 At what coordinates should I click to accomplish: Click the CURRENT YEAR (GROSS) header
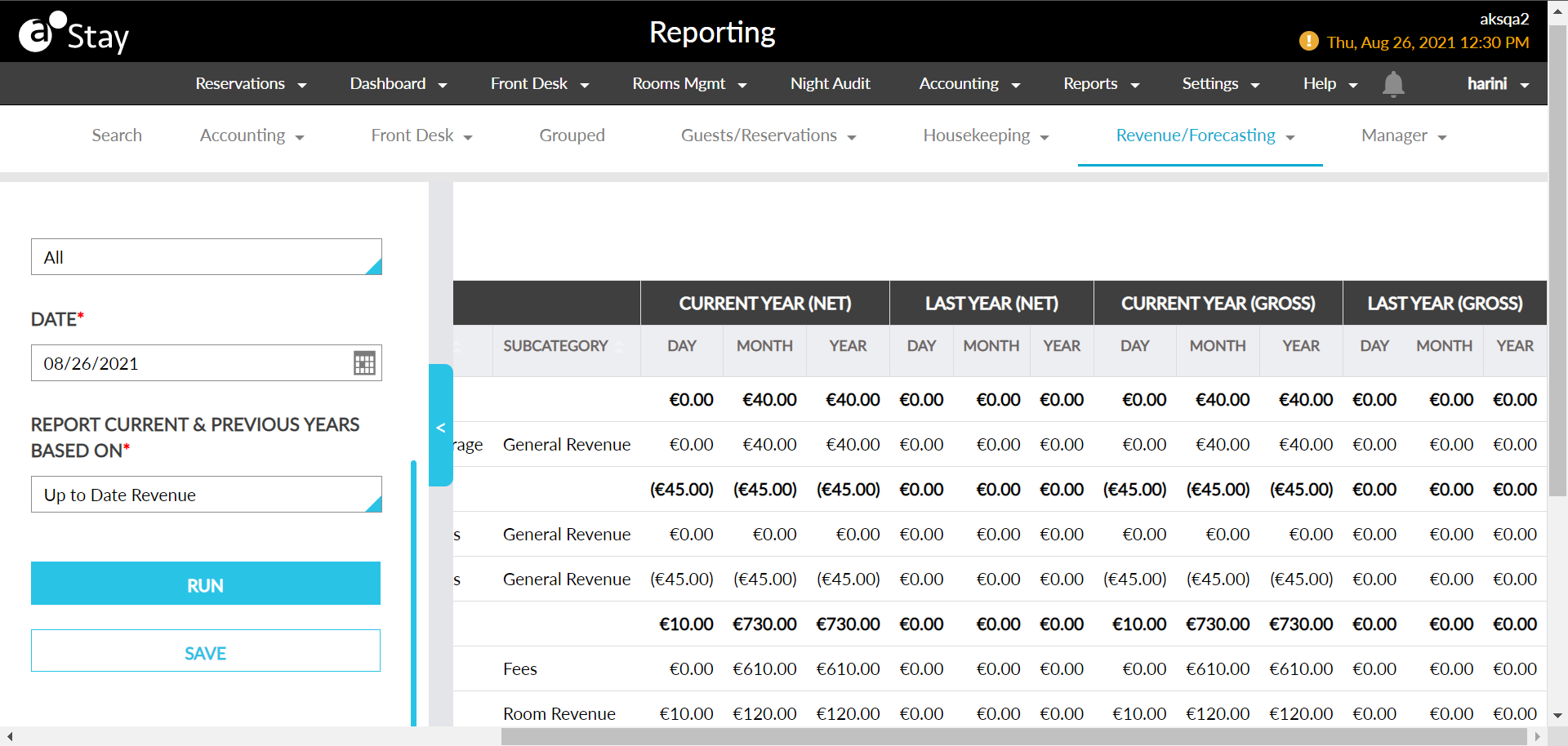(1218, 304)
